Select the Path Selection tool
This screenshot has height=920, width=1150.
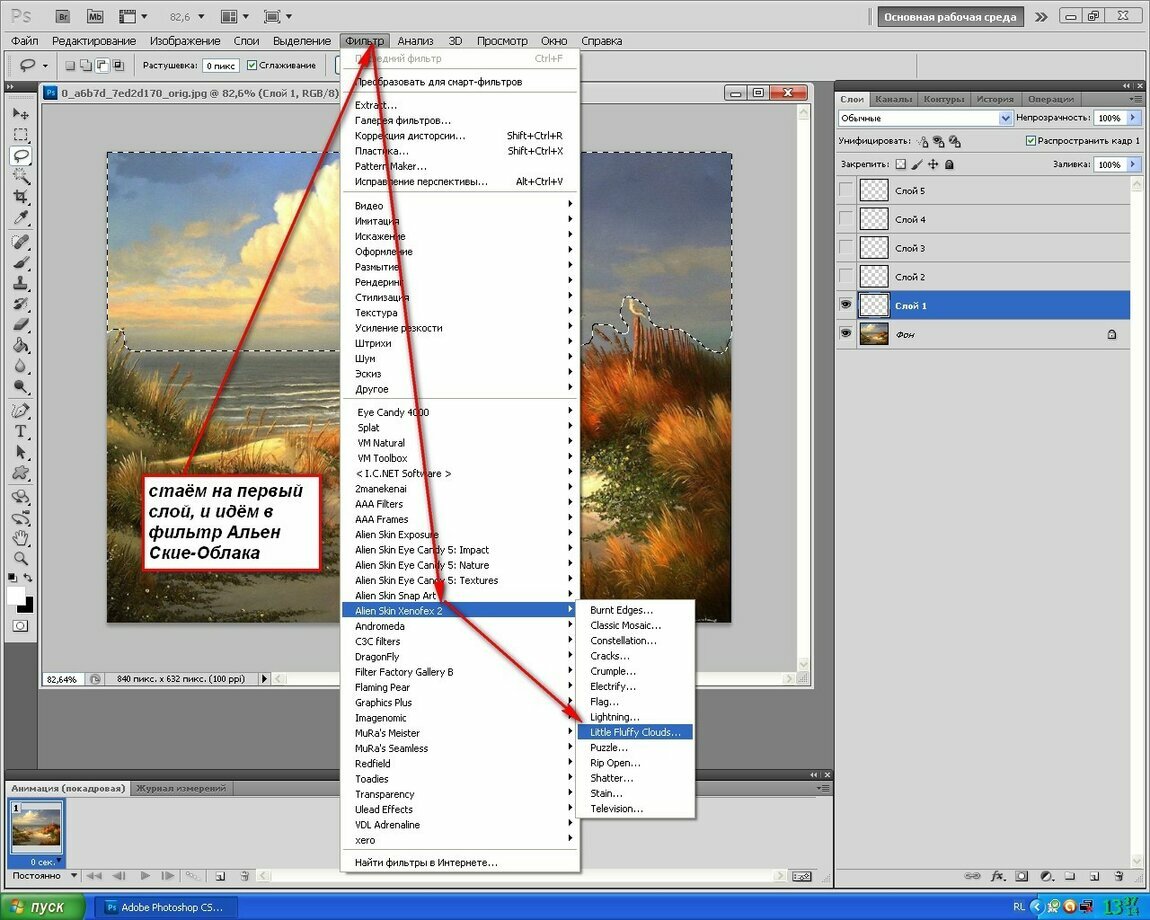tap(21, 452)
